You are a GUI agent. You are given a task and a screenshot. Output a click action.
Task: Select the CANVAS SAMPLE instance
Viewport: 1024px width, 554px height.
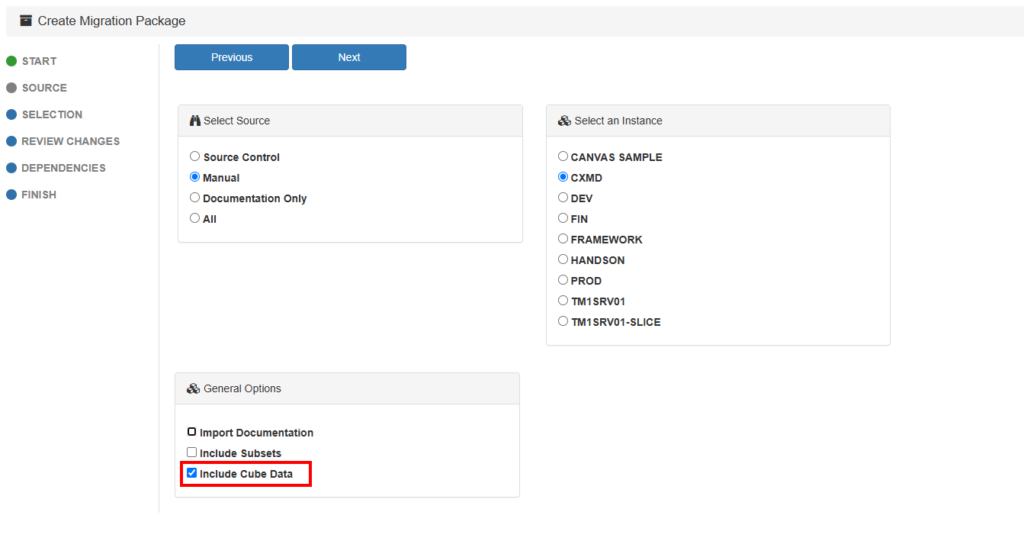coord(563,157)
